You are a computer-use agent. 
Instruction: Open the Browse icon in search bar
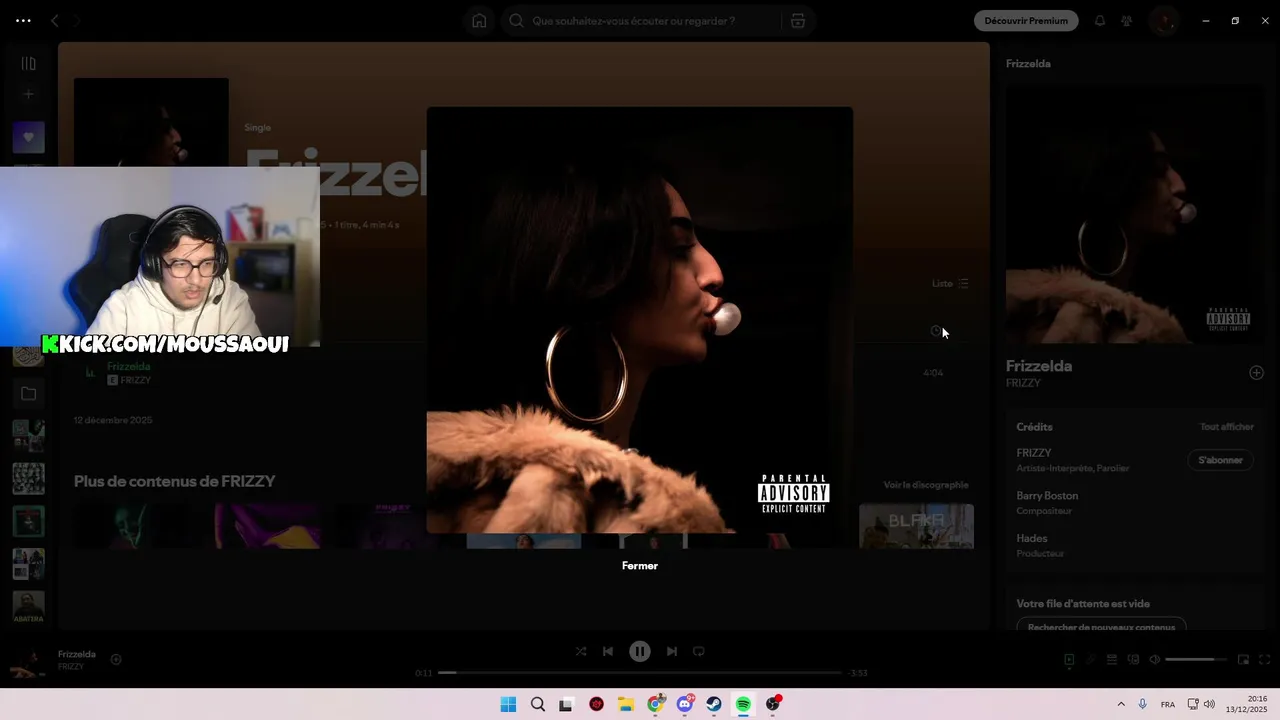[x=797, y=21]
